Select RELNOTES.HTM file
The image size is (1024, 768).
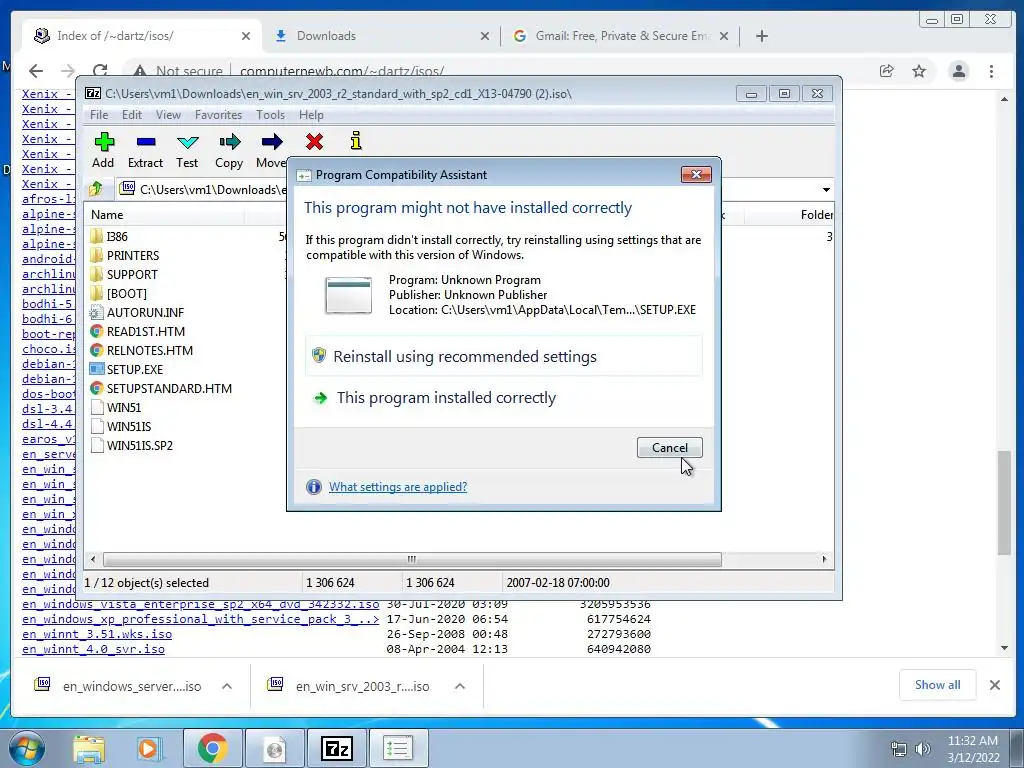(x=150, y=350)
